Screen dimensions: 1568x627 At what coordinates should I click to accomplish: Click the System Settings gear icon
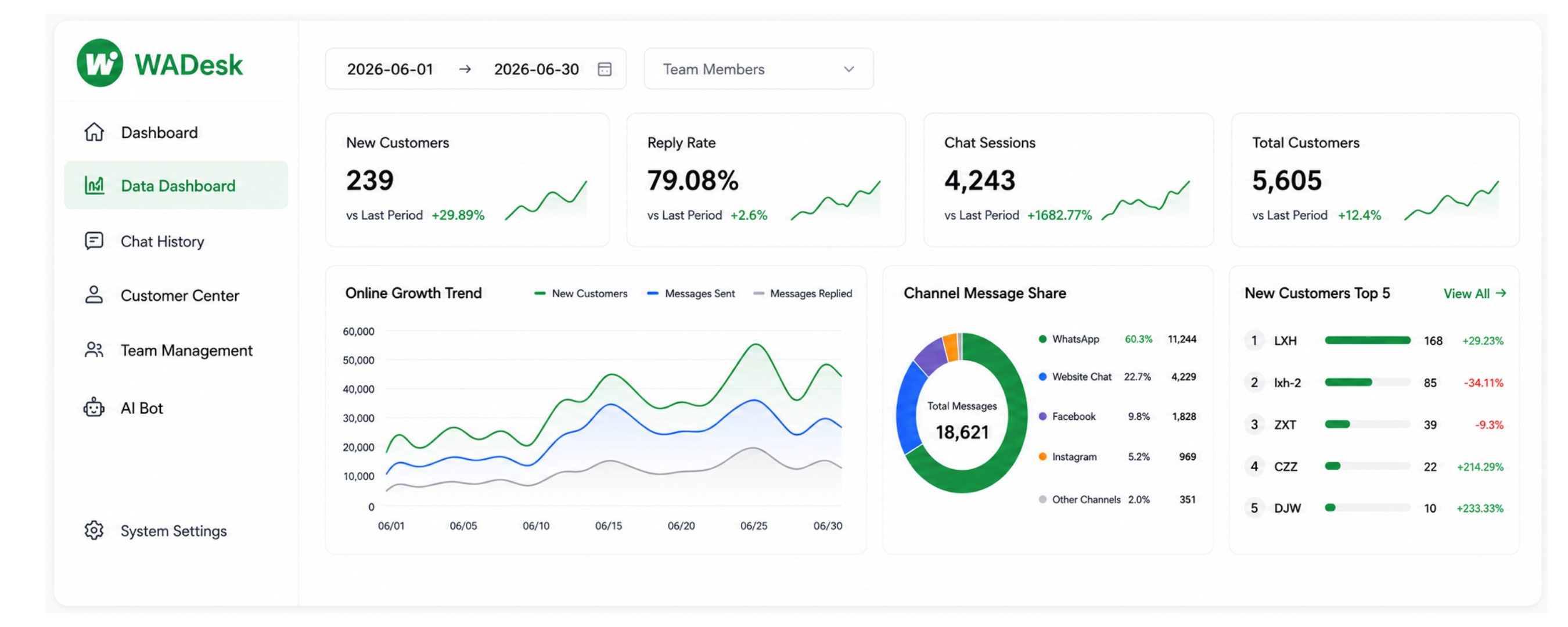click(93, 531)
